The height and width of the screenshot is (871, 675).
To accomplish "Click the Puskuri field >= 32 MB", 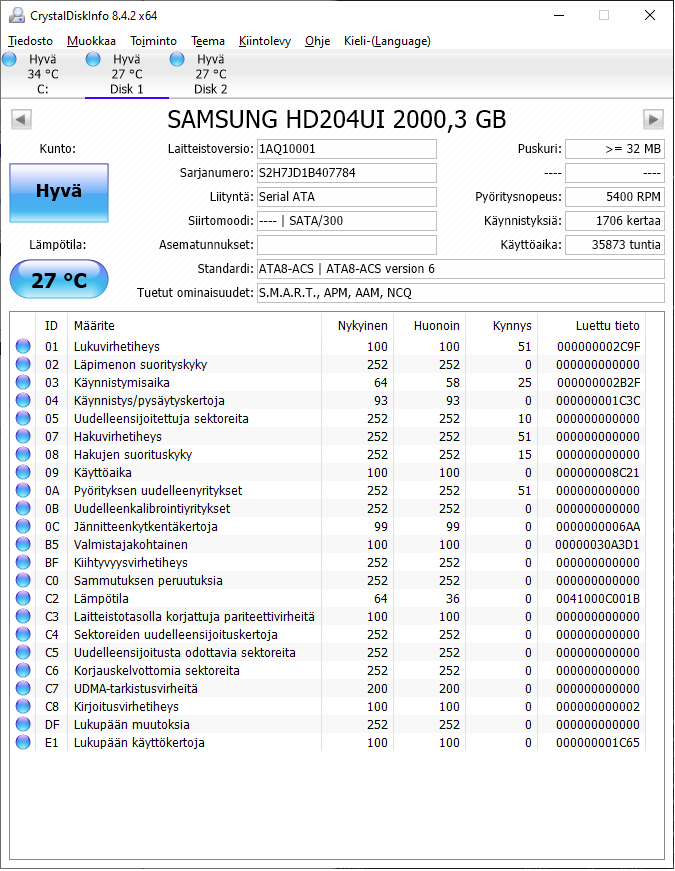I will click(615, 149).
